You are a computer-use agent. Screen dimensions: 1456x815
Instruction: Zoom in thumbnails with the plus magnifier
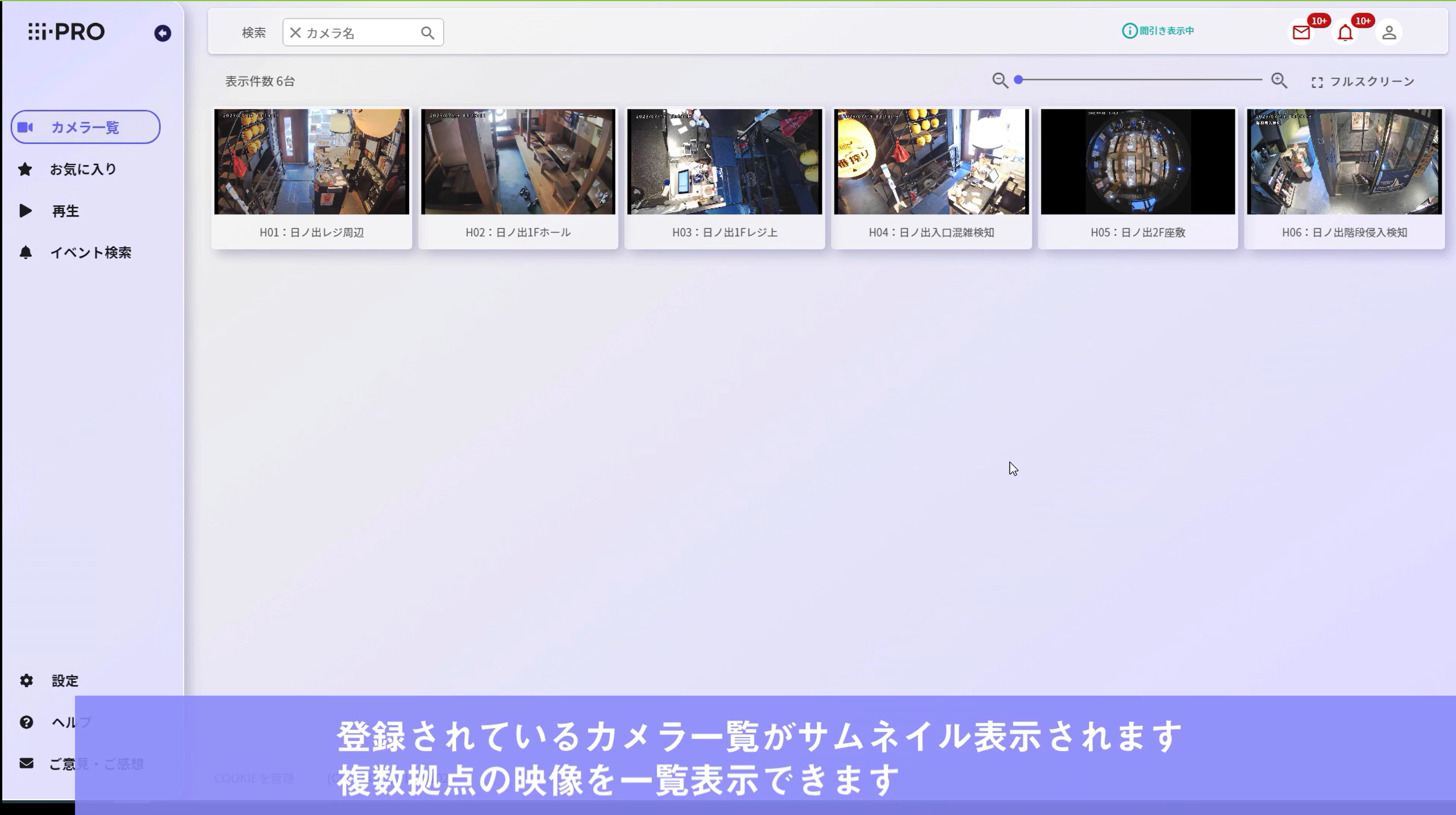click(1279, 81)
